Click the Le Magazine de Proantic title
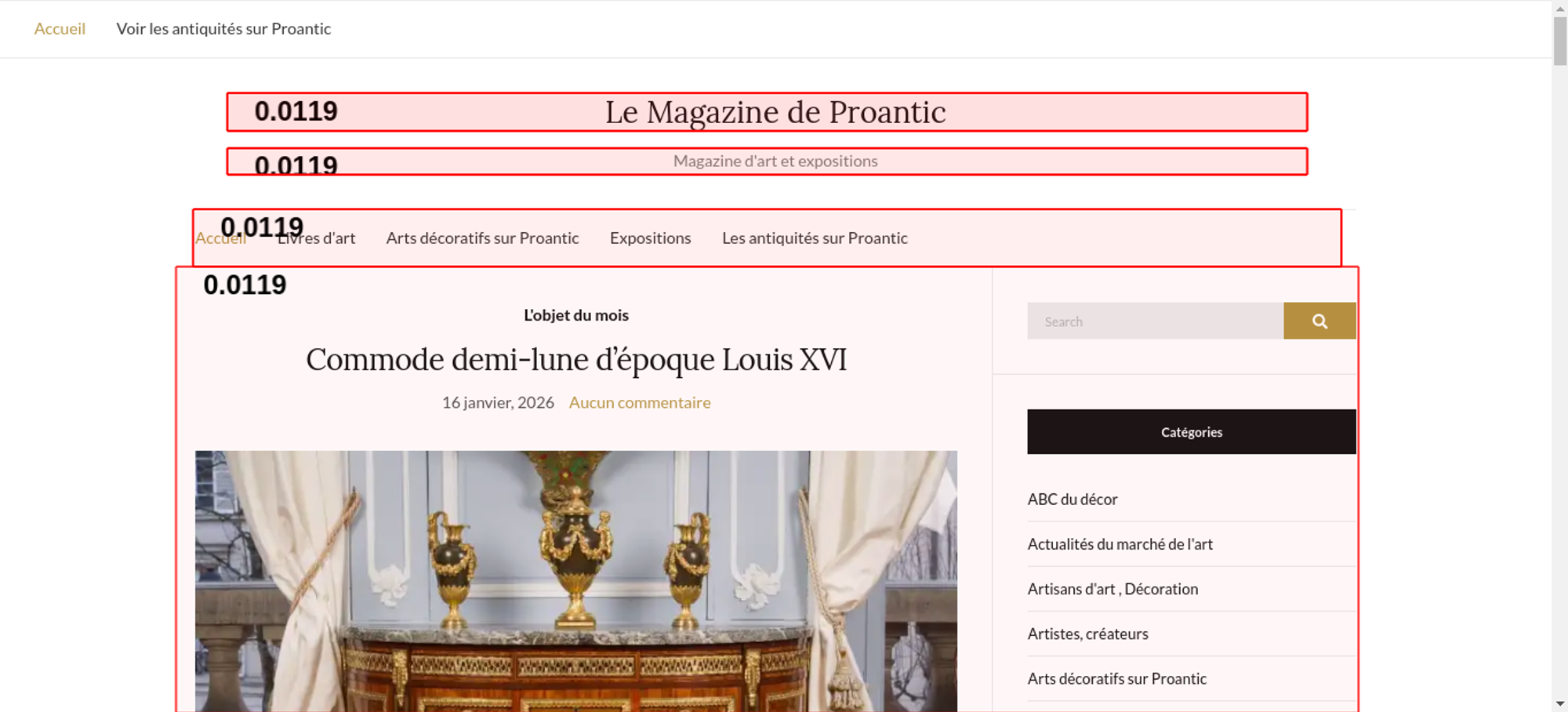The image size is (1568, 712). coord(775,112)
